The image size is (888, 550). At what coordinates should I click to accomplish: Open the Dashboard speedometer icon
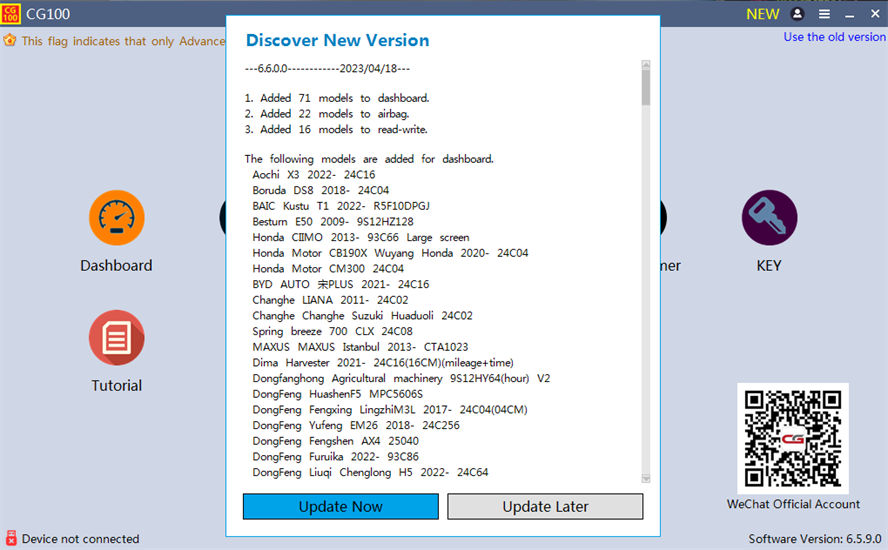pos(117,218)
